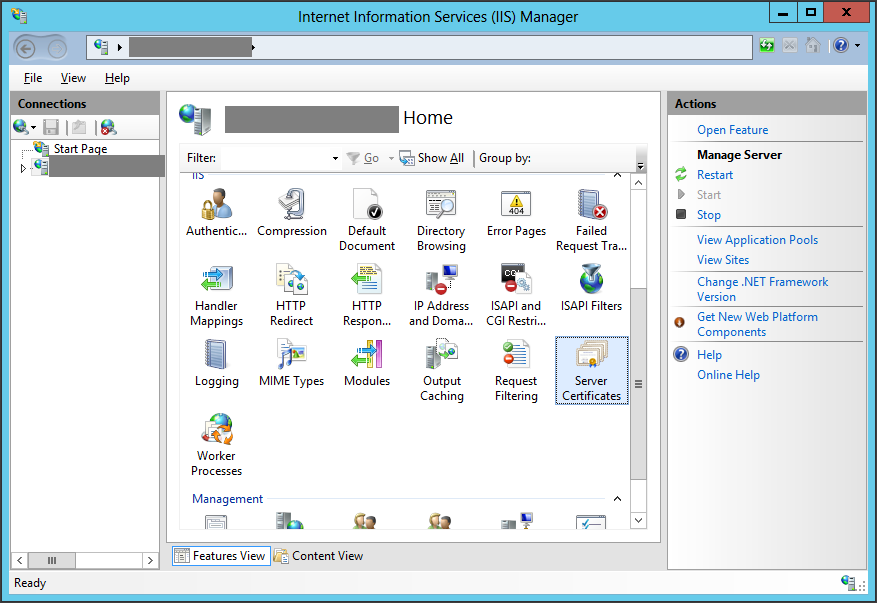Image resolution: width=877 pixels, height=603 pixels.
Task: Click Open Feature in Actions pane
Action: coord(732,130)
